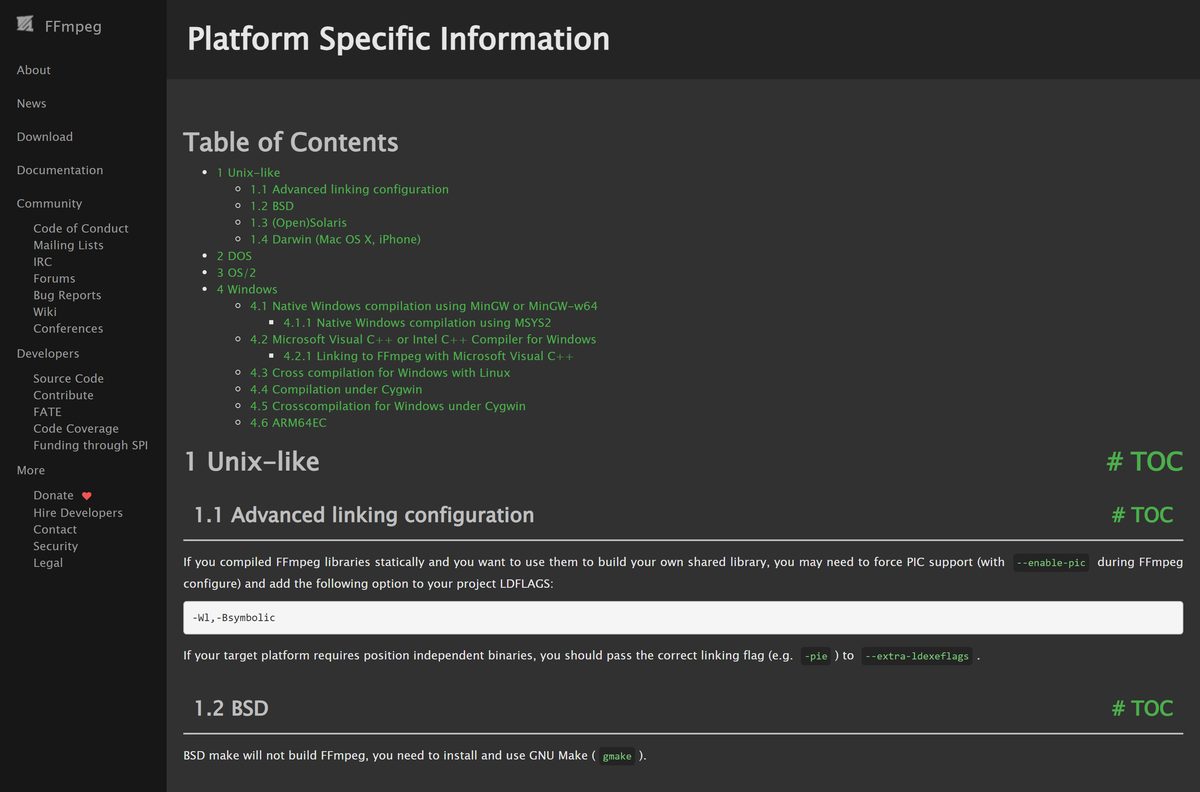Click the 'Platform Specific Information' page title
This screenshot has height=792, width=1200.
pos(398,38)
